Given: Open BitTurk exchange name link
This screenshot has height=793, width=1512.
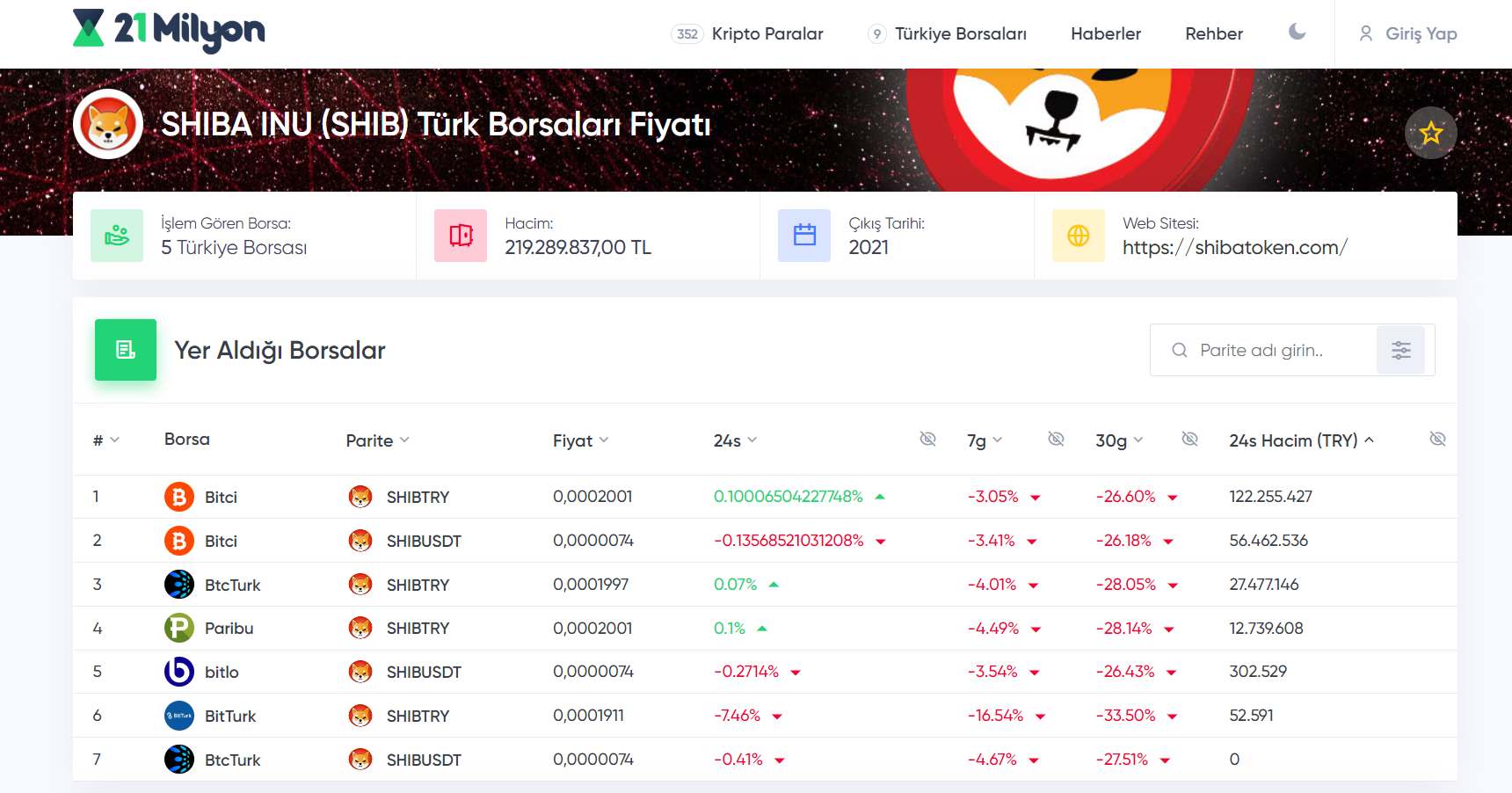Looking at the screenshot, I should [x=230, y=717].
